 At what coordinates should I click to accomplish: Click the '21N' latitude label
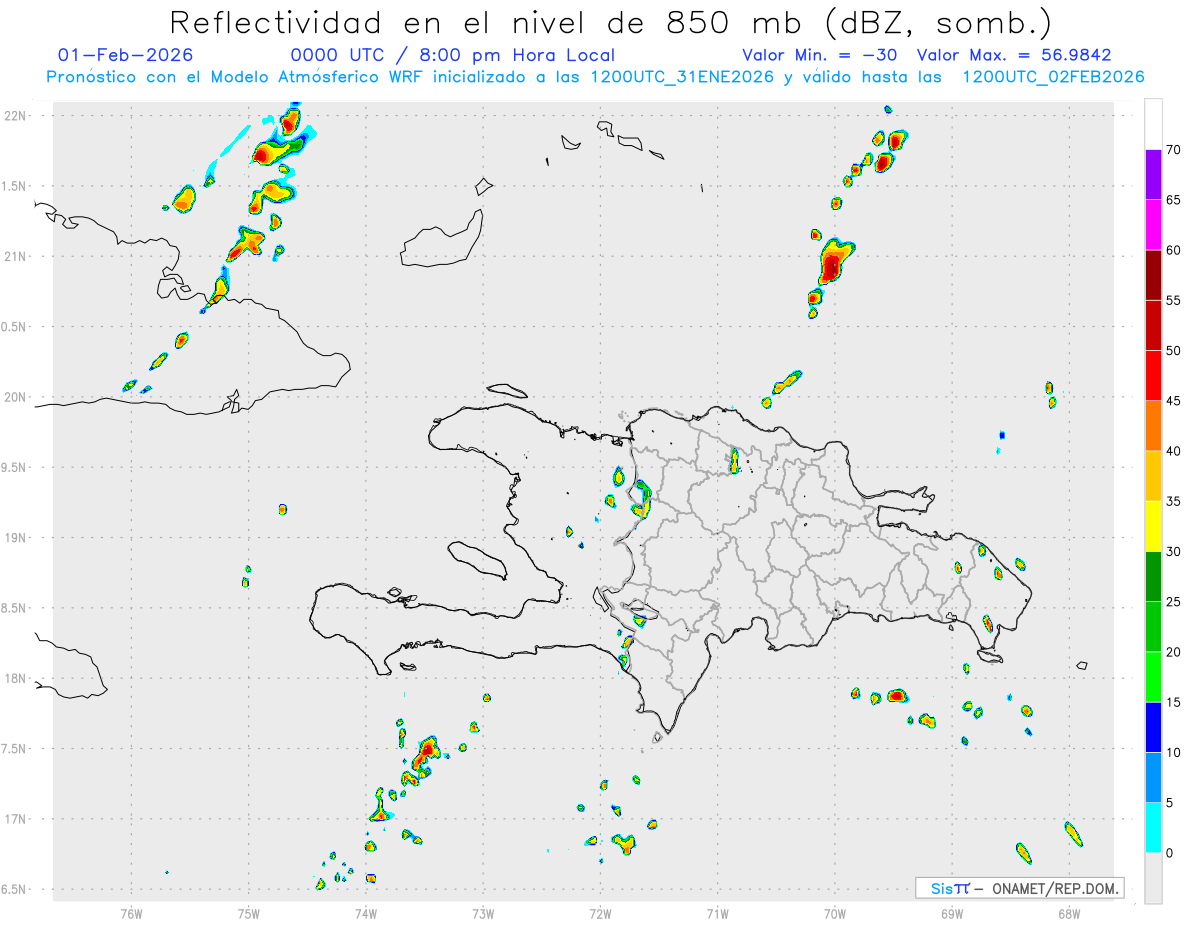(x=15, y=256)
